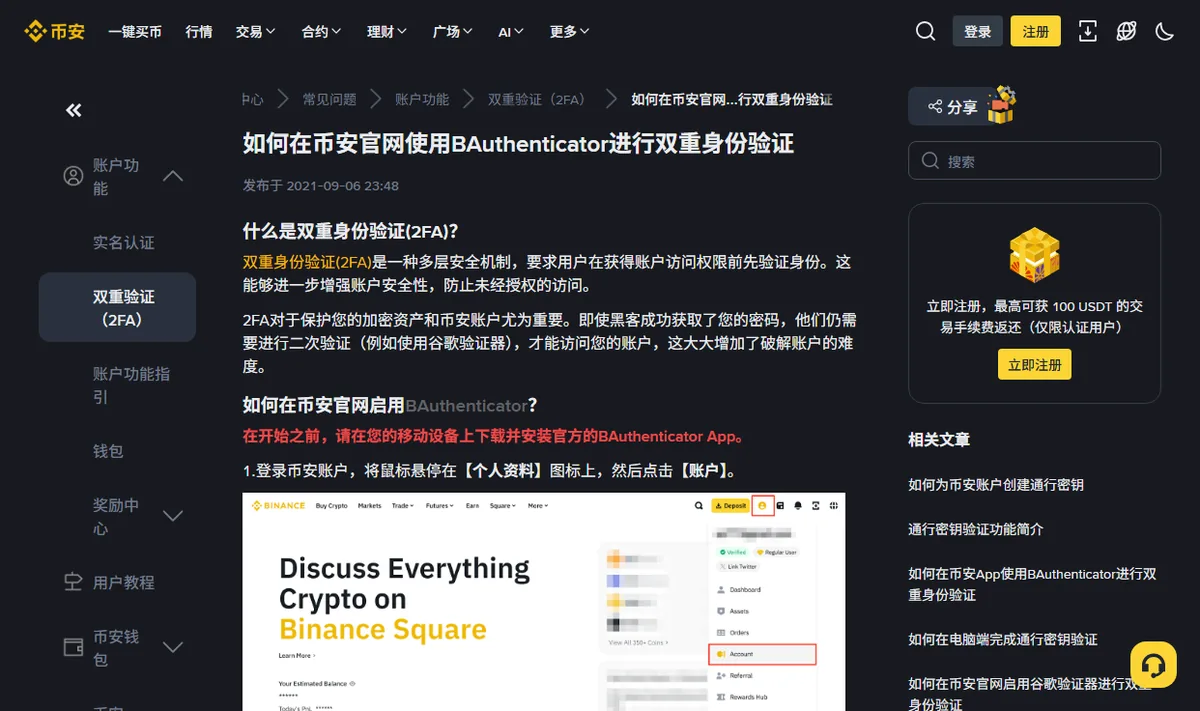Click the 相关文章 heading
The width and height of the screenshot is (1200, 711).
click(x=939, y=439)
